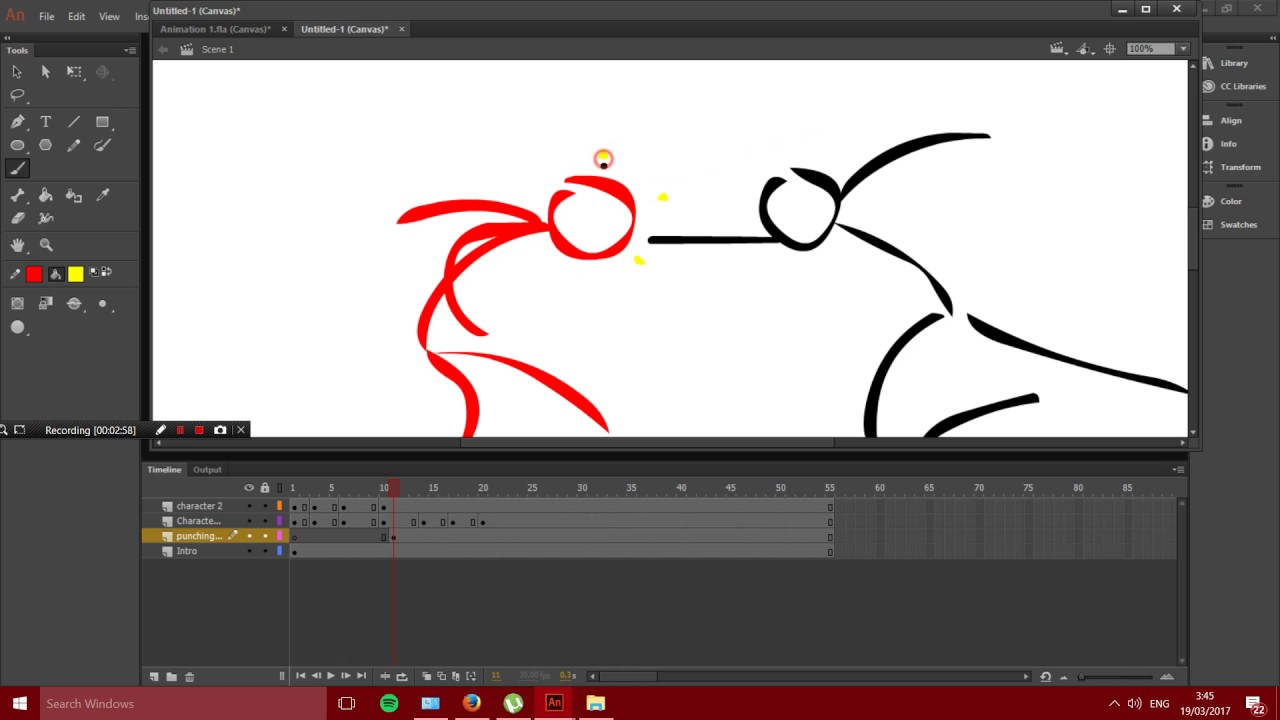Select the Paint Brush tool beside Pencil

[102, 145]
